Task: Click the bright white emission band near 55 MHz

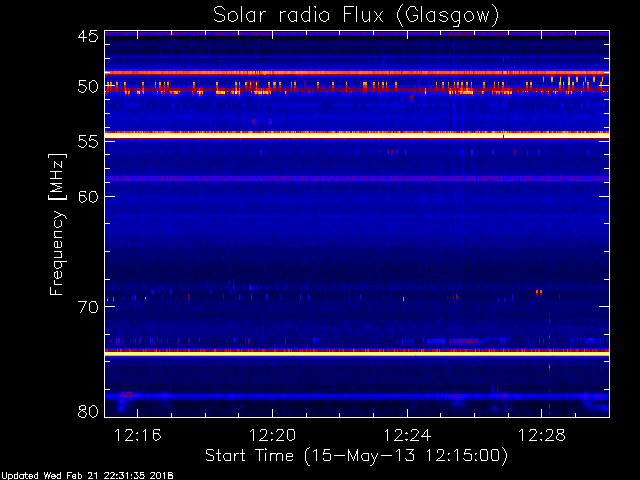Action: click(x=357, y=135)
